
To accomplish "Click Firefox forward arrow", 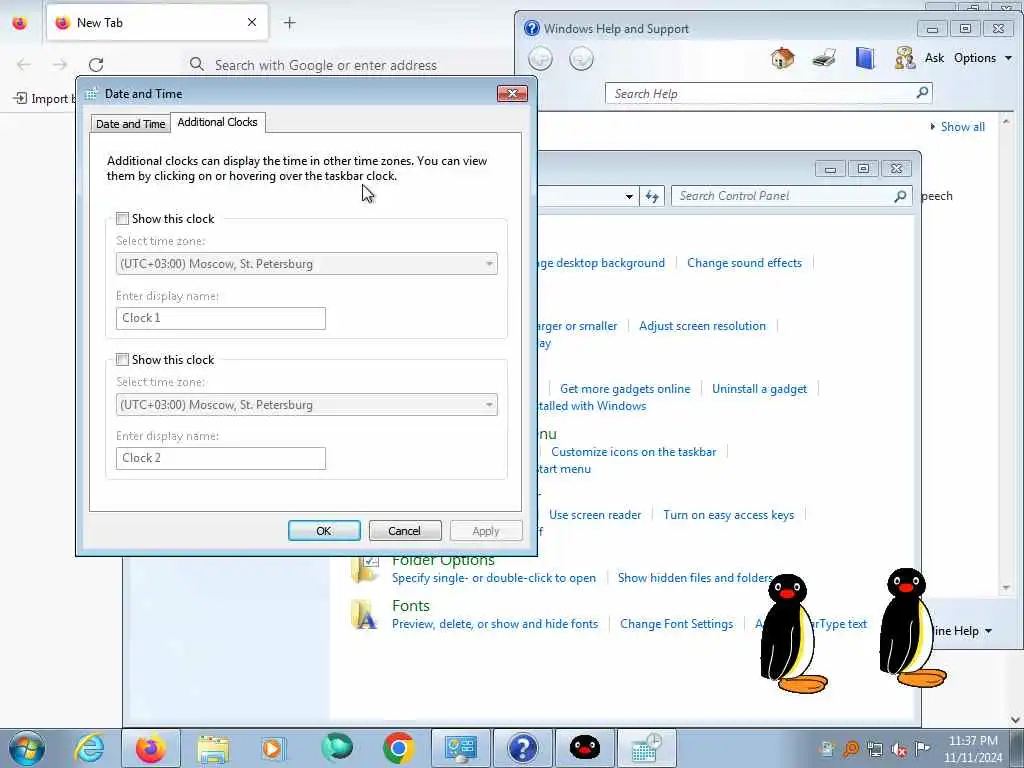I will pos(59,65).
